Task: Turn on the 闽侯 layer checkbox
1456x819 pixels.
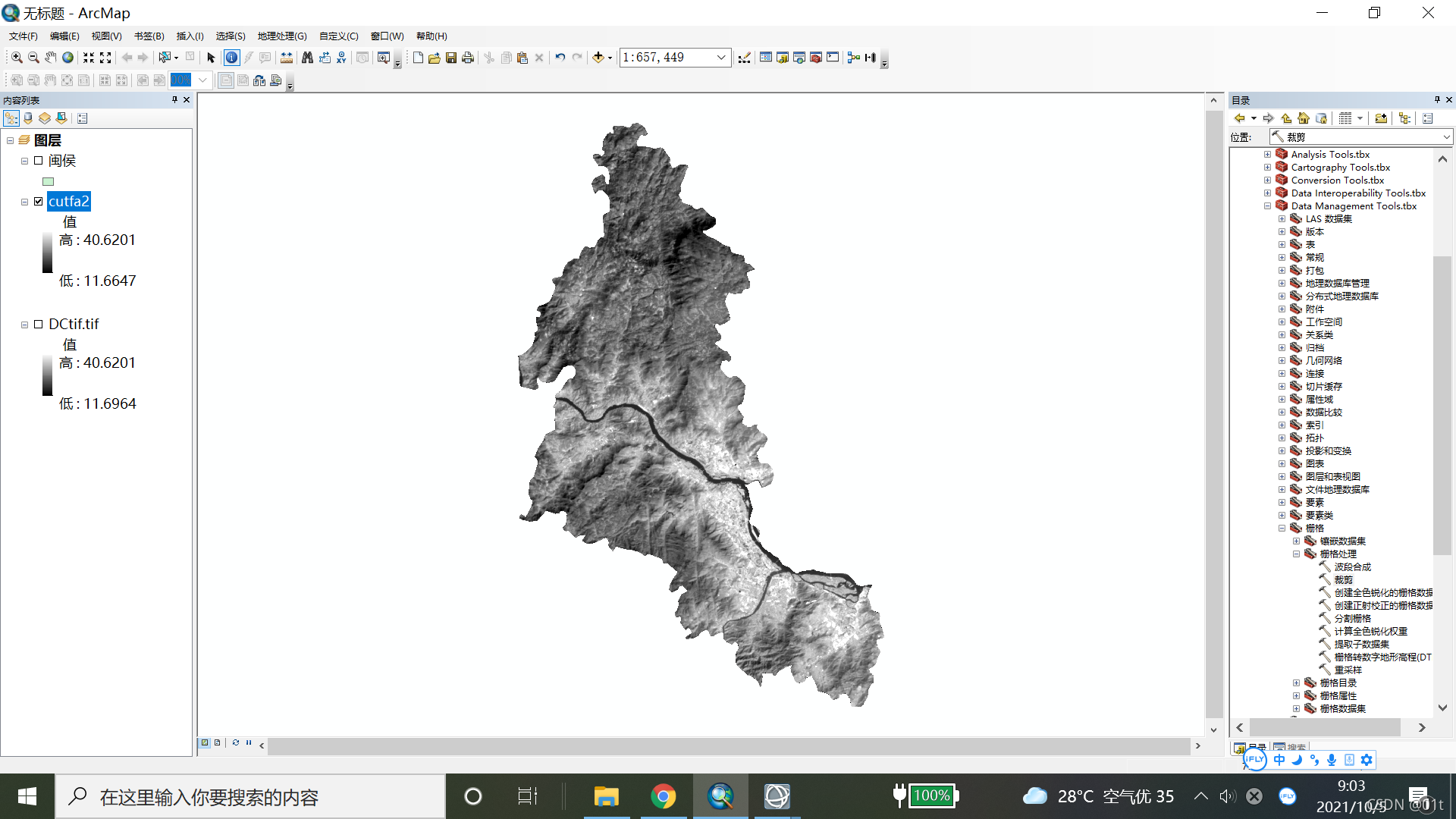Action: [38, 161]
